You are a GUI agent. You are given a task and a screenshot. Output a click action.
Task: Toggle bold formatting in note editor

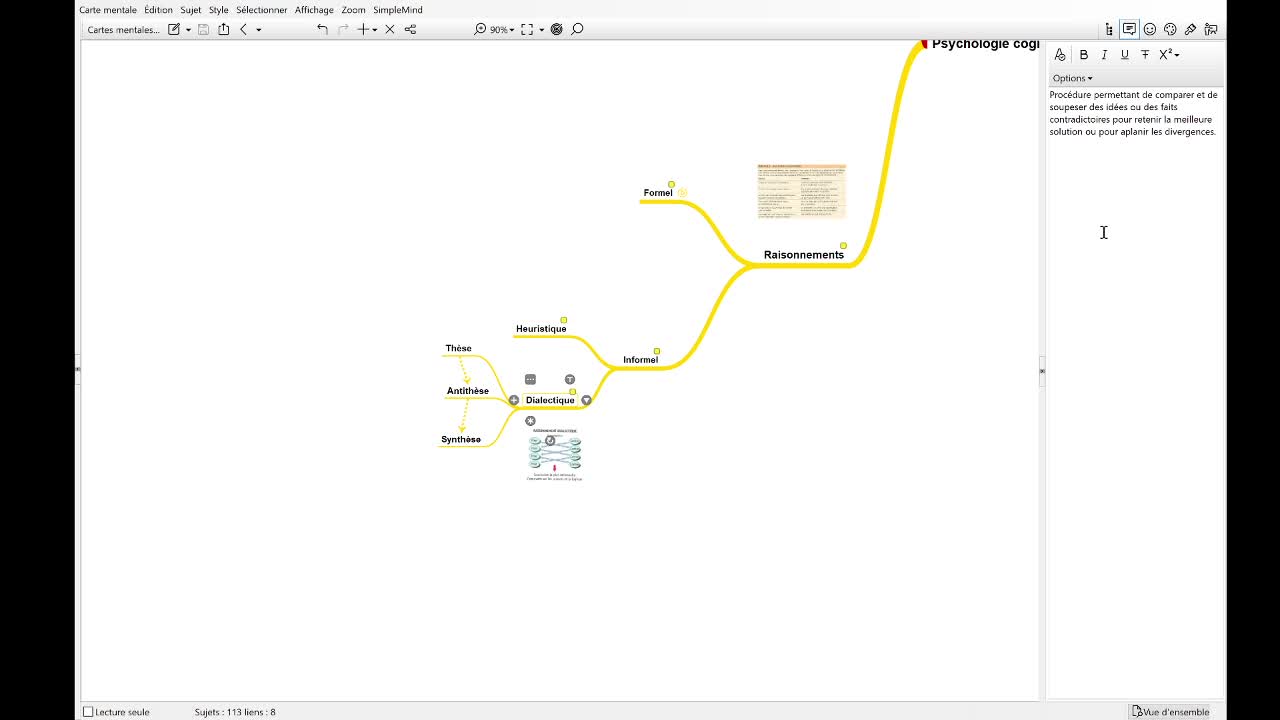pyautogui.click(x=1083, y=55)
